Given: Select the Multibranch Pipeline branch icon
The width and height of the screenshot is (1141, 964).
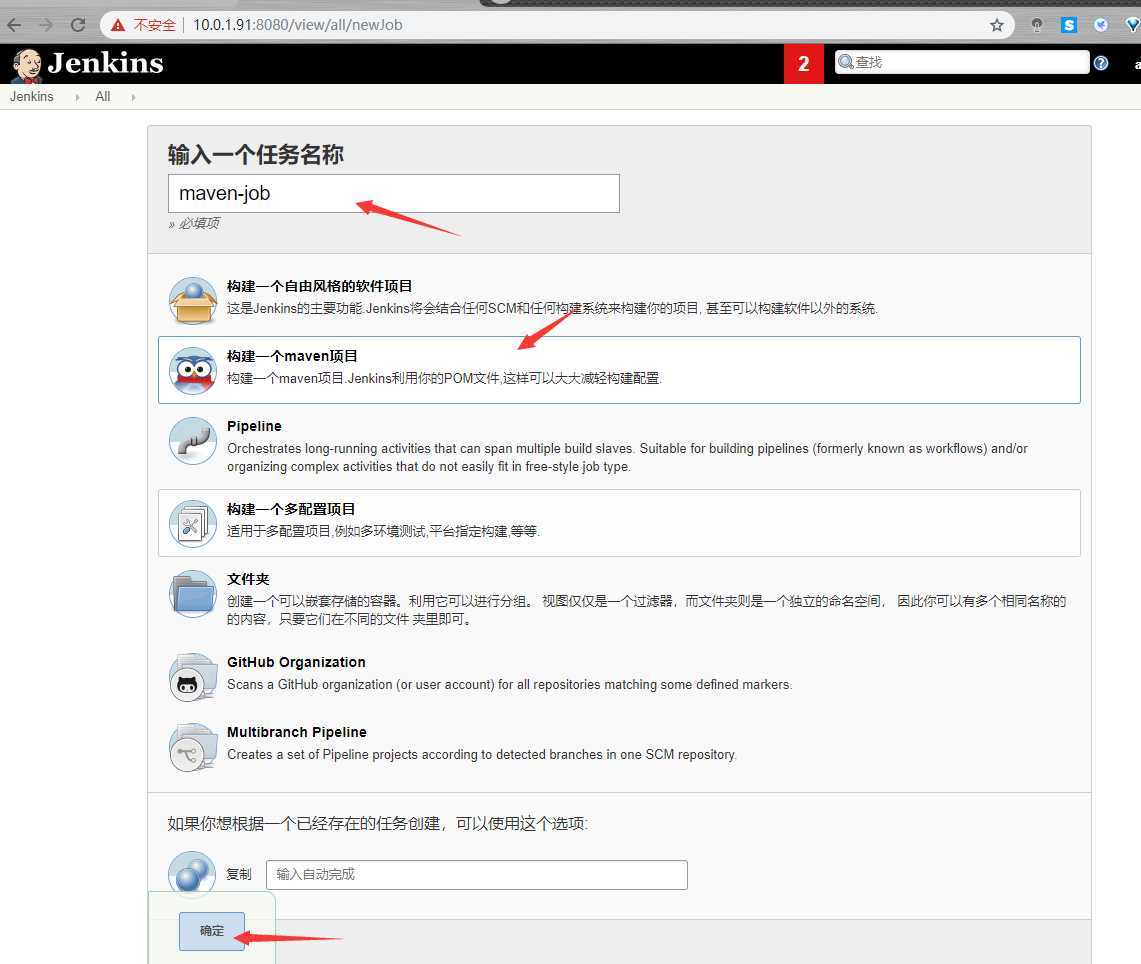Looking at the screenshot, I should [193, 747].
